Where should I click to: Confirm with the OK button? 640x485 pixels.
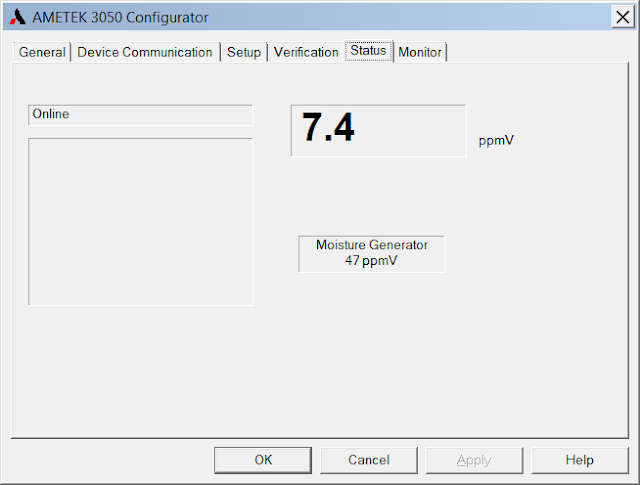pyautogui.click(x=263, y=460)
